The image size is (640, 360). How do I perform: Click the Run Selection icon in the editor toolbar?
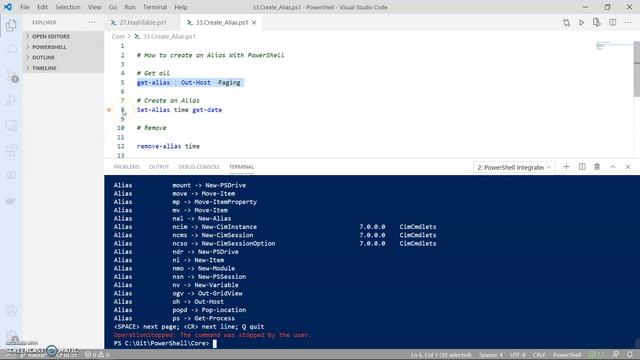click(597, 22)
